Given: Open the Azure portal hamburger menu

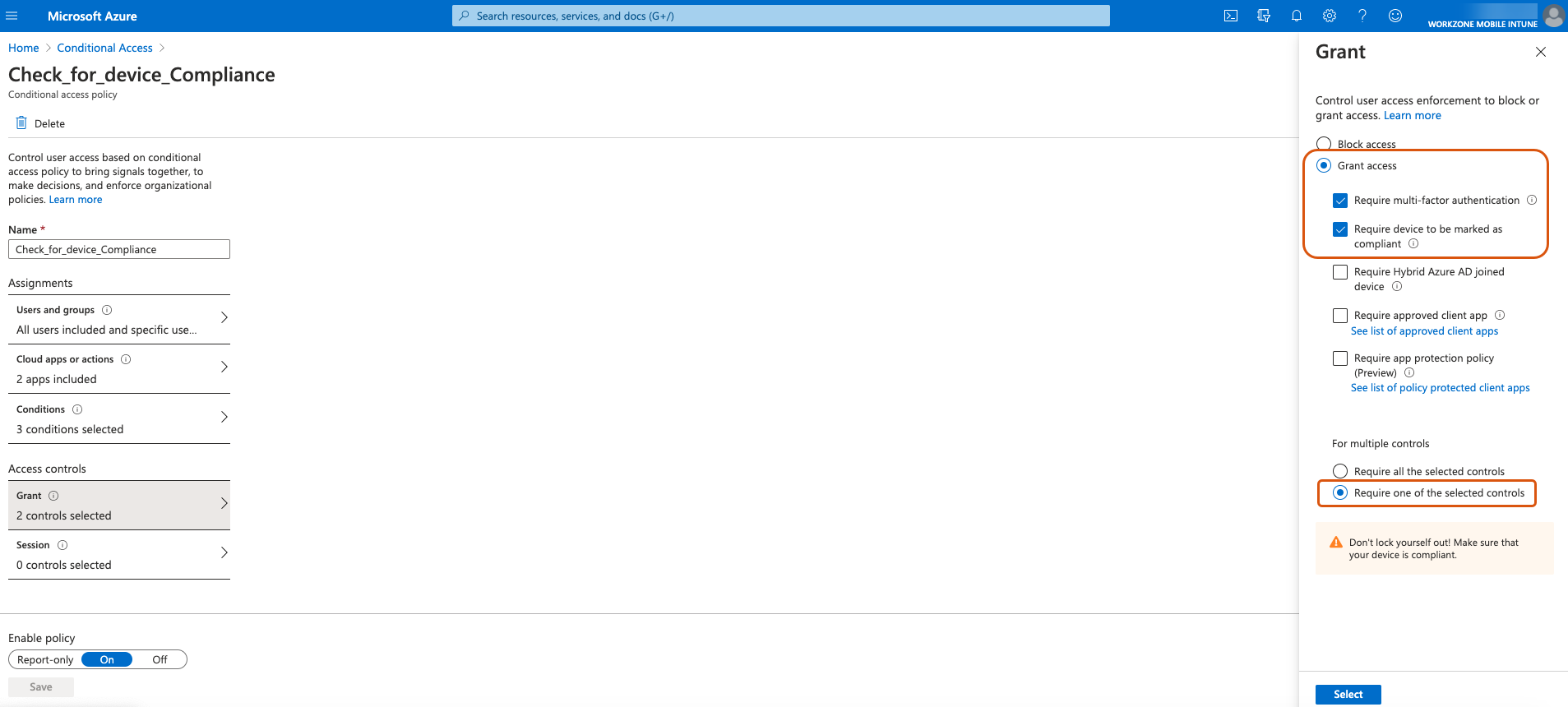Looking at the screenshot, I should pos(12,16).
